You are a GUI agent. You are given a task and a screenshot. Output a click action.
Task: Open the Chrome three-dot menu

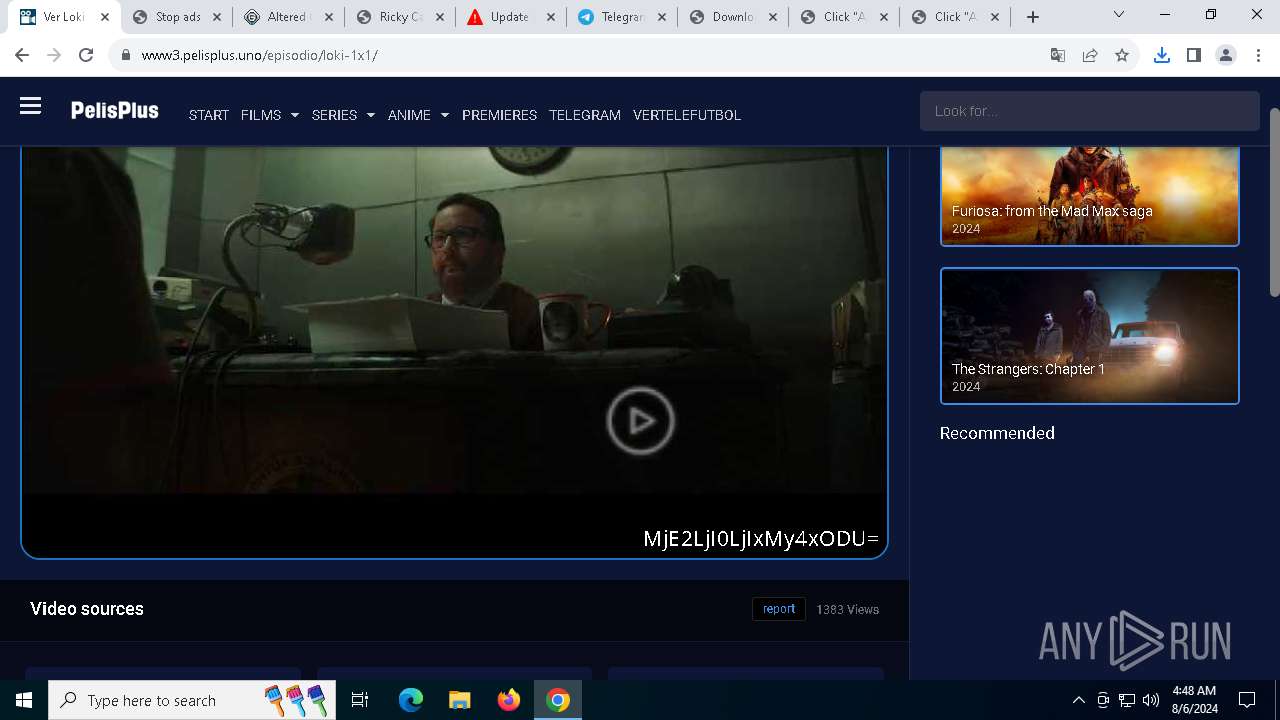click(x=1257, y=56)
